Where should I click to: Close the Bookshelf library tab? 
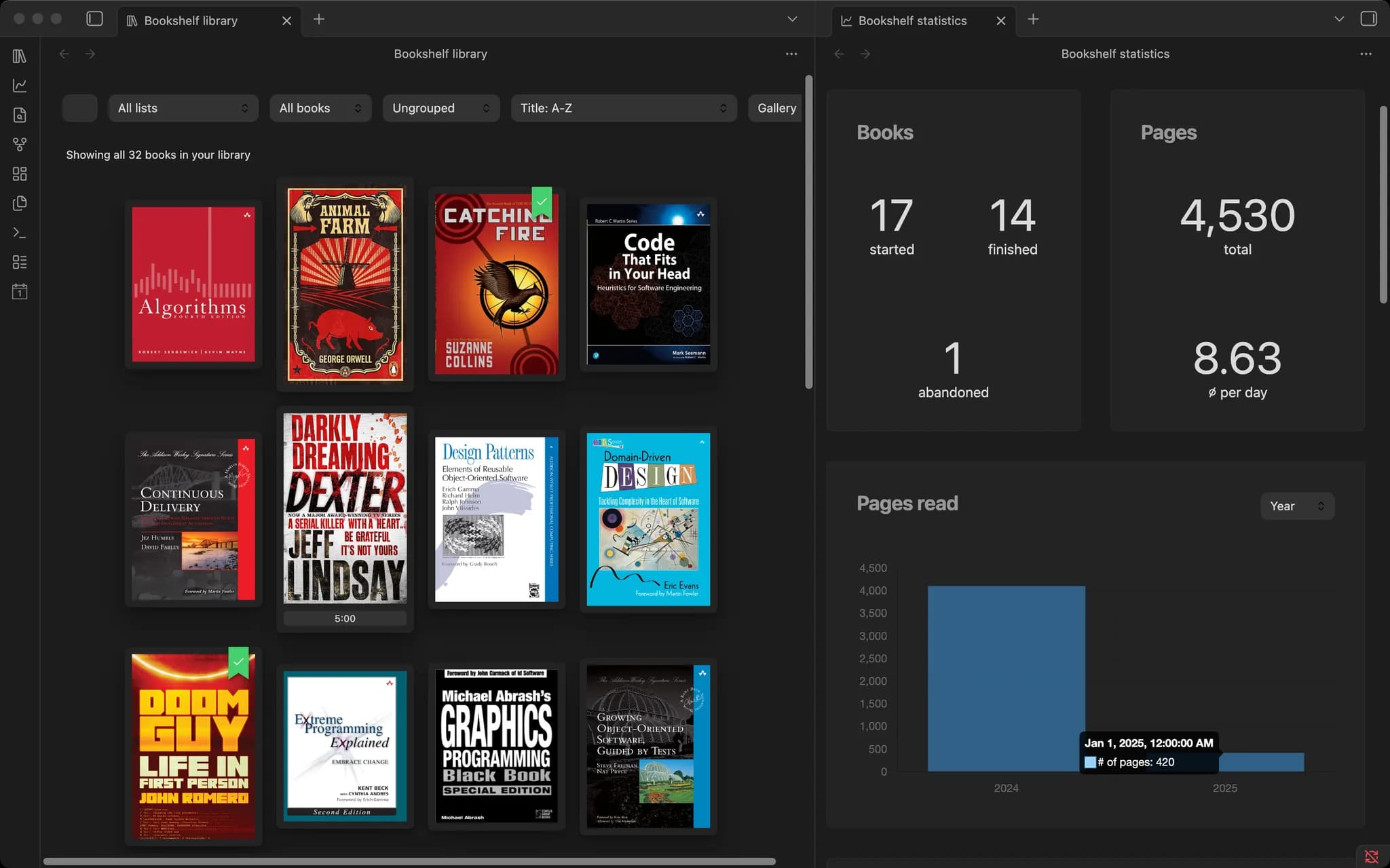click(287, 20)
